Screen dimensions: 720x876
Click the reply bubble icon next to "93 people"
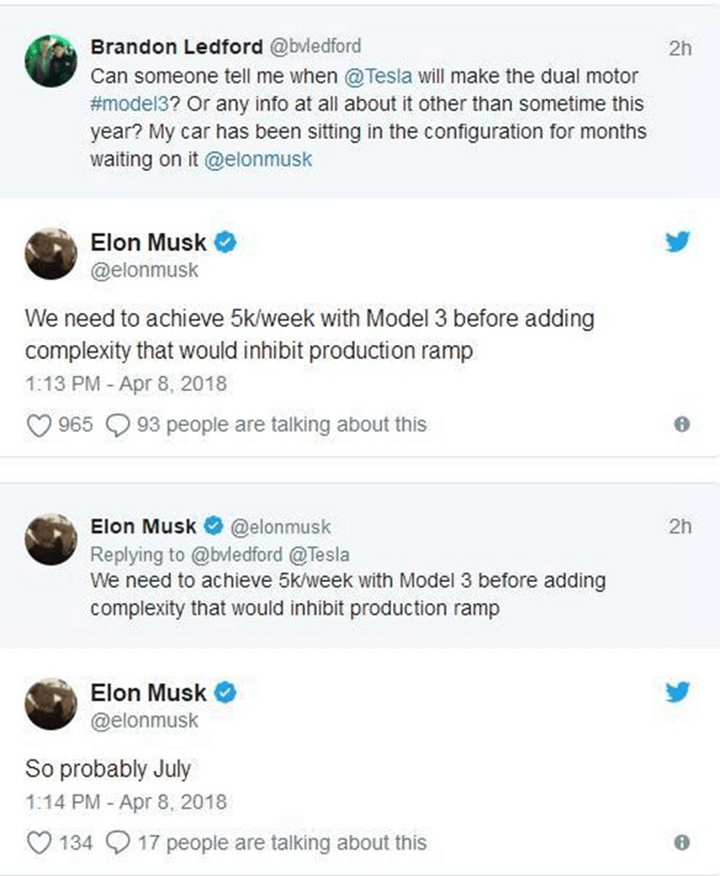pyautogui.click(x=117, y=425)
